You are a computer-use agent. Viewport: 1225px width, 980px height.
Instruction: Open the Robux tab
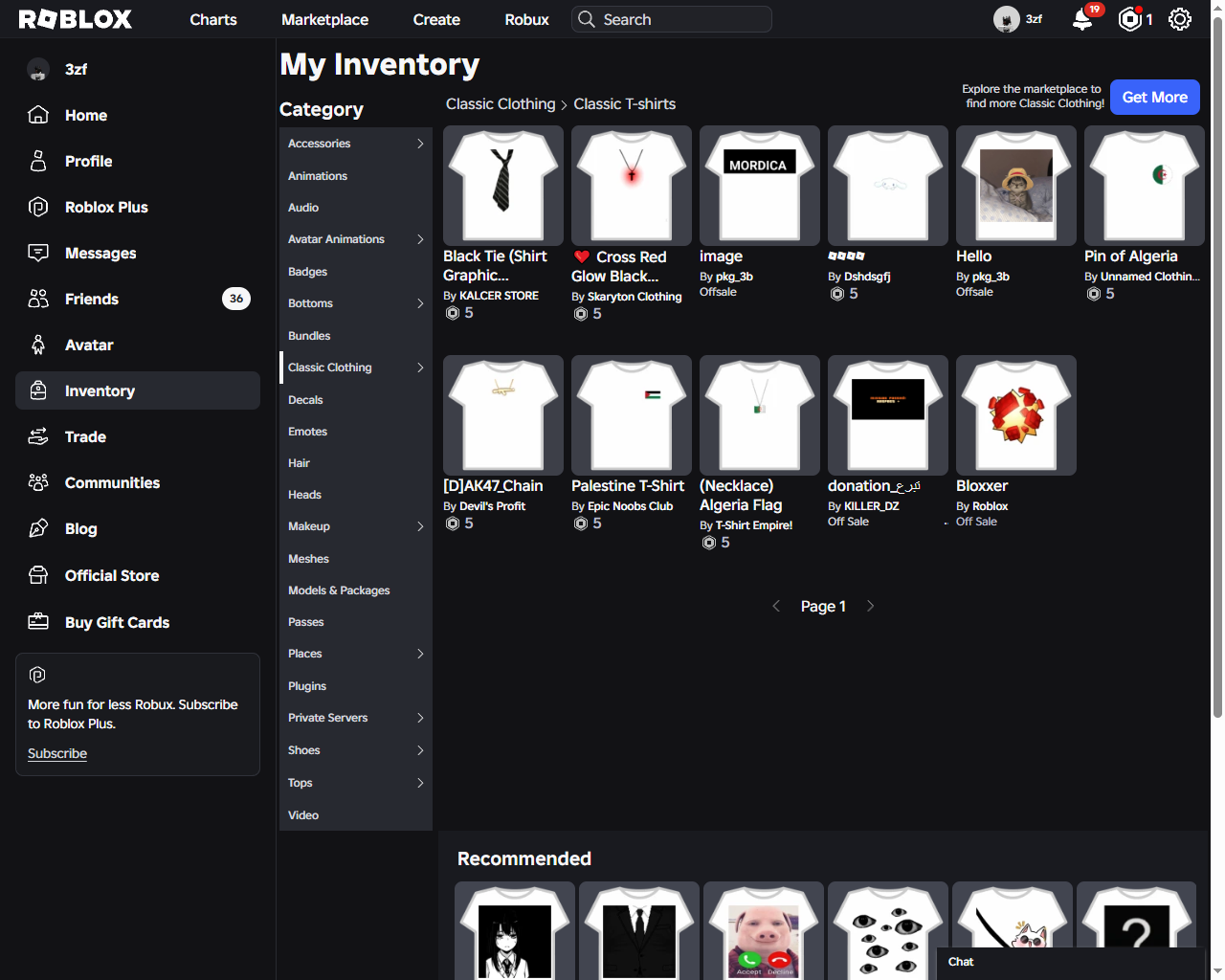526,19
